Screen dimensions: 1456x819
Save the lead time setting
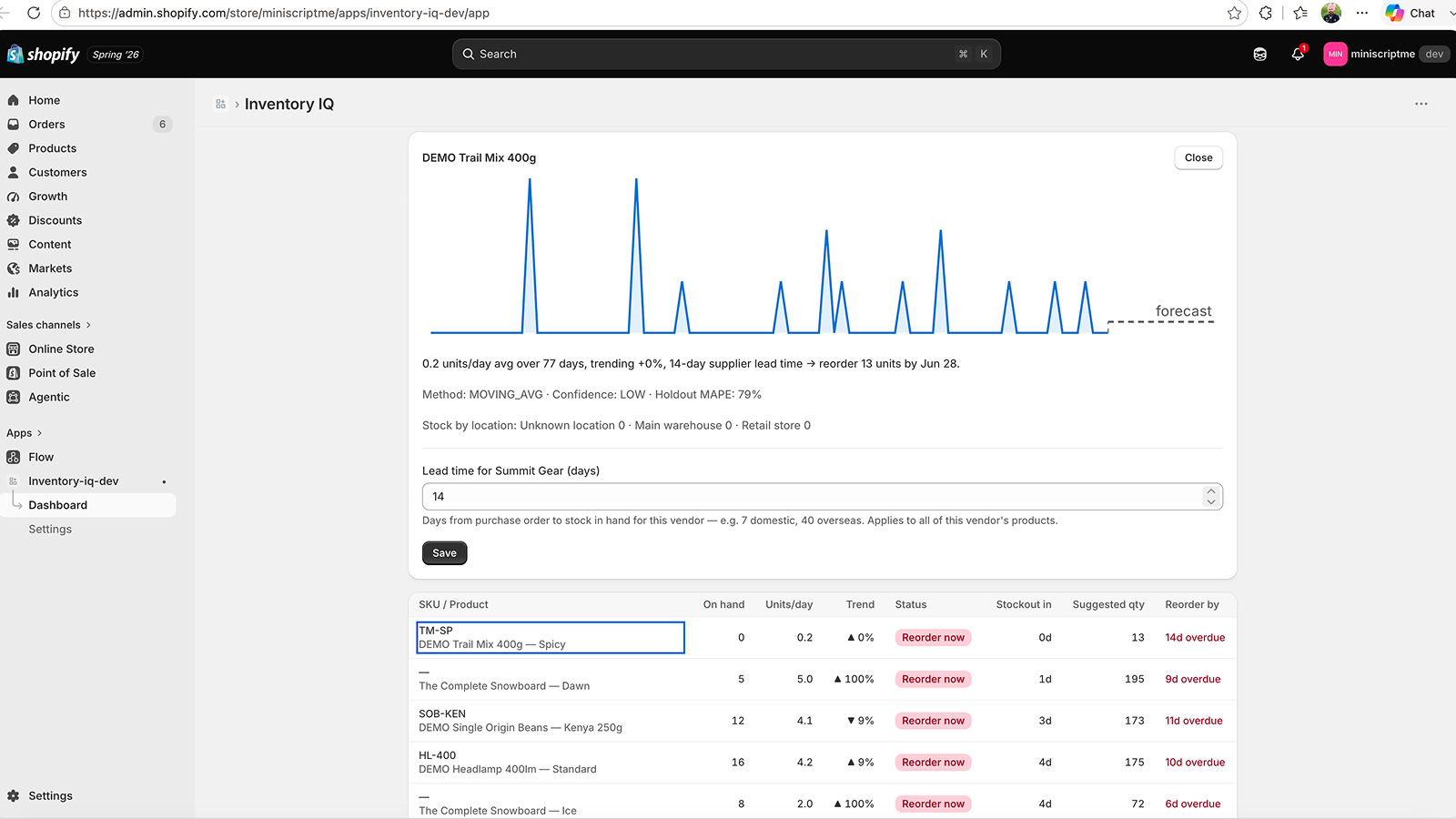(444, 553)
